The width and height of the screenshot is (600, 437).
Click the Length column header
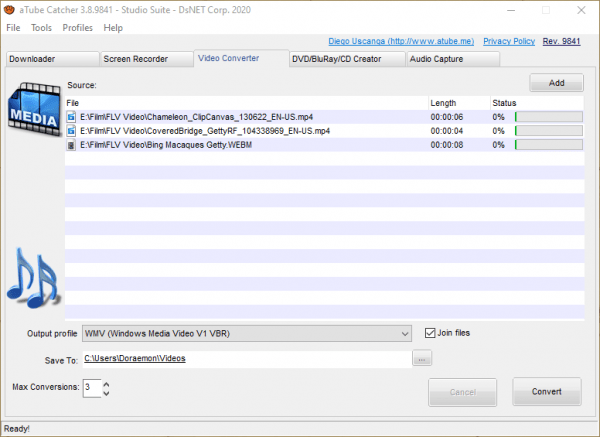point(459,103)
